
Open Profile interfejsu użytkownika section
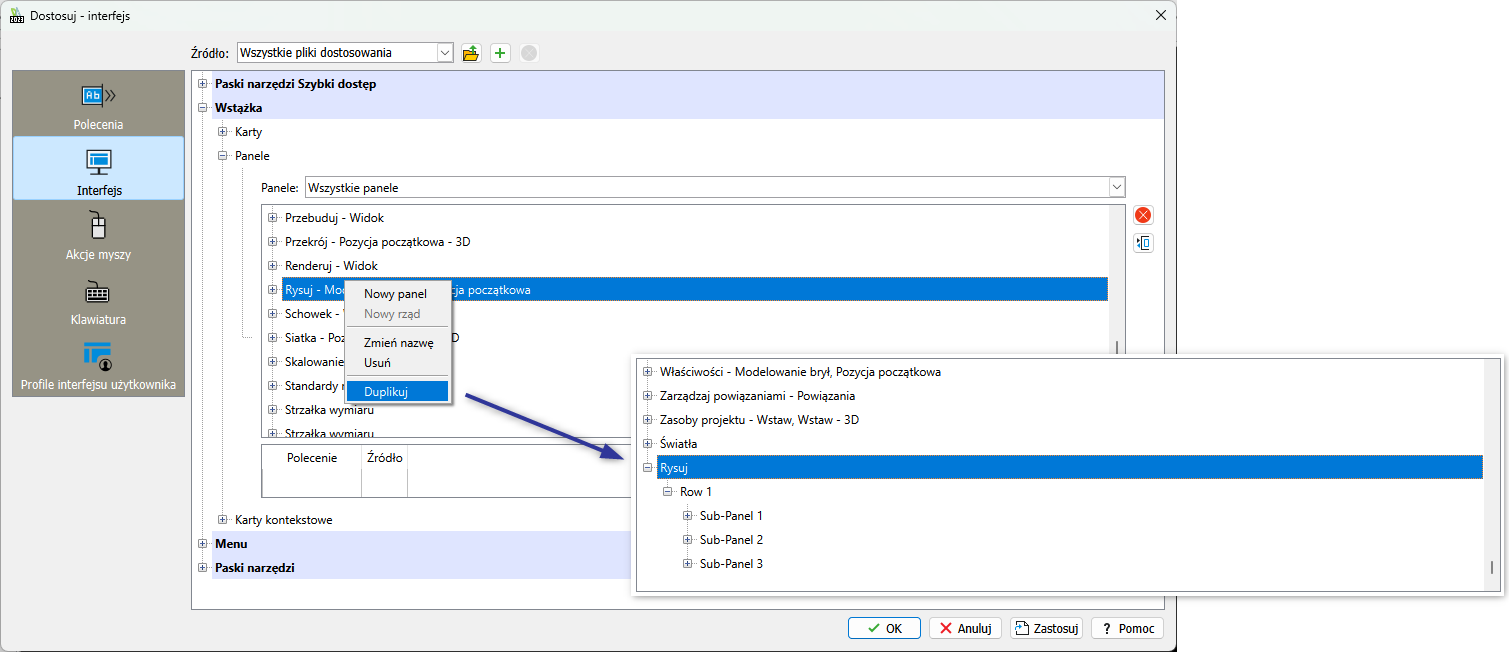click(x=98, y=364)
